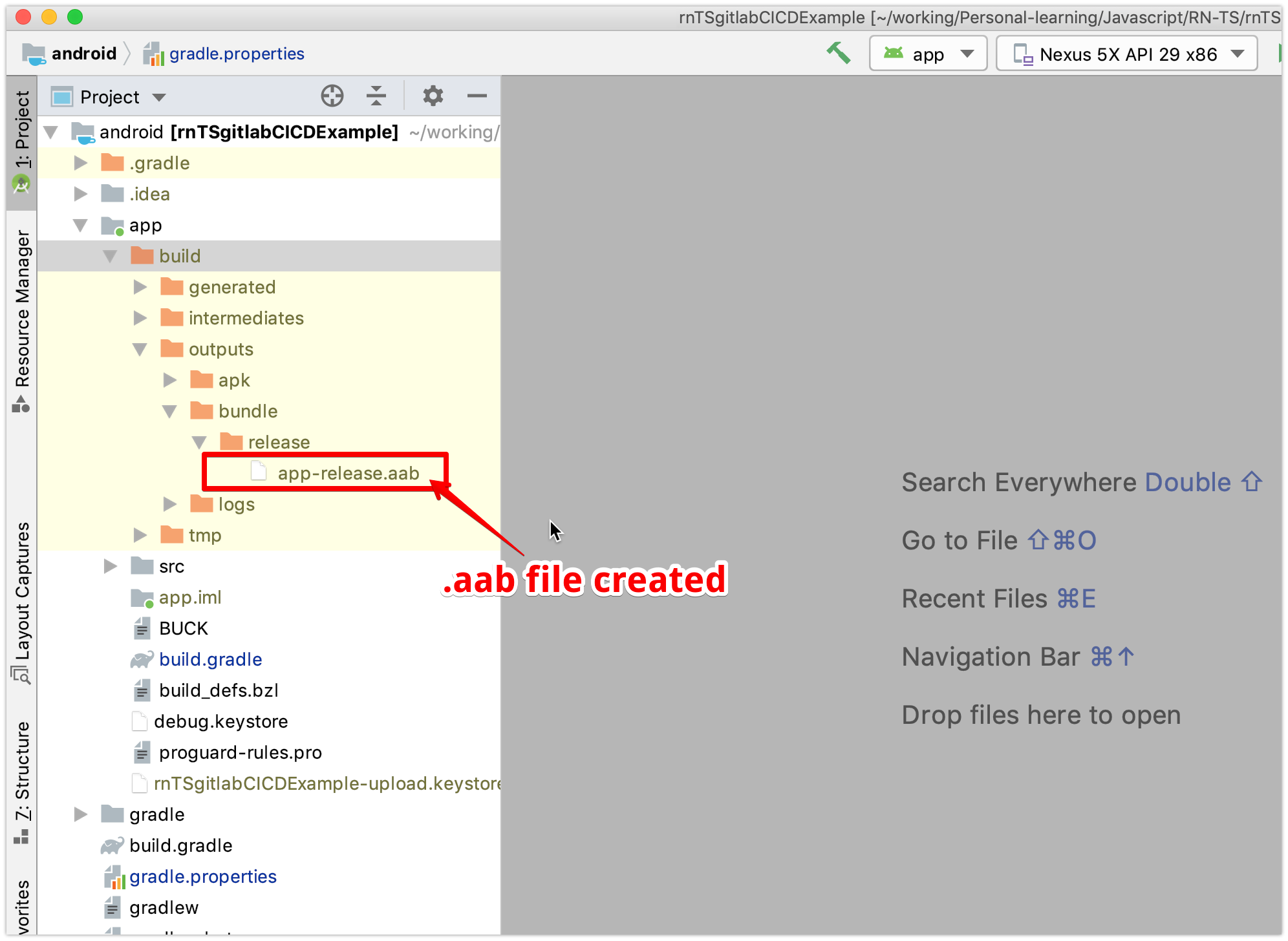Select the debug.keystore file
The width and height of the screenshot is (1288, 941).
pos(220,721)
